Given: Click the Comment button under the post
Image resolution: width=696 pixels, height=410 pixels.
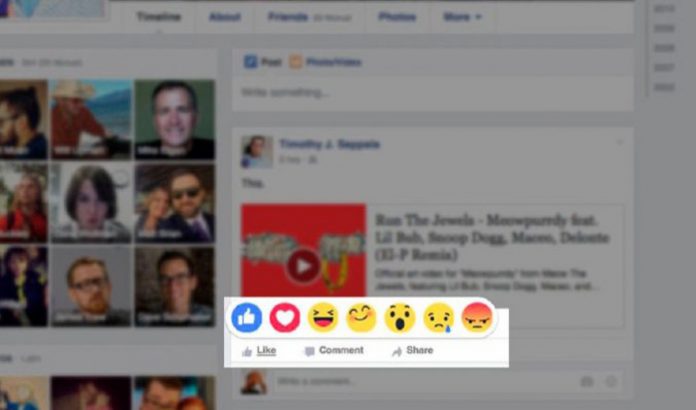Looking at the screenshot, I should click(334, 351).
